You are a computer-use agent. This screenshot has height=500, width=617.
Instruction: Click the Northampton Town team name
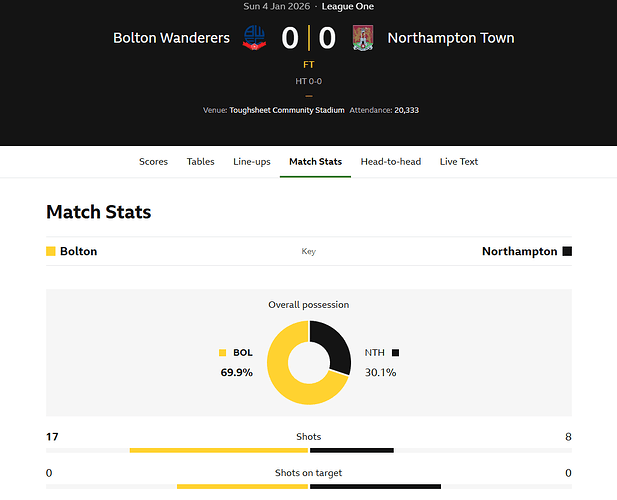tap(450, 38)
